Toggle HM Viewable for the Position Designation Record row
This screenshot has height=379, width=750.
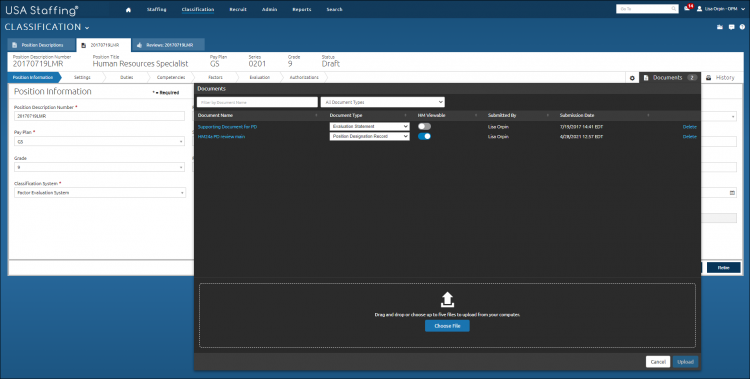point(424,136)
